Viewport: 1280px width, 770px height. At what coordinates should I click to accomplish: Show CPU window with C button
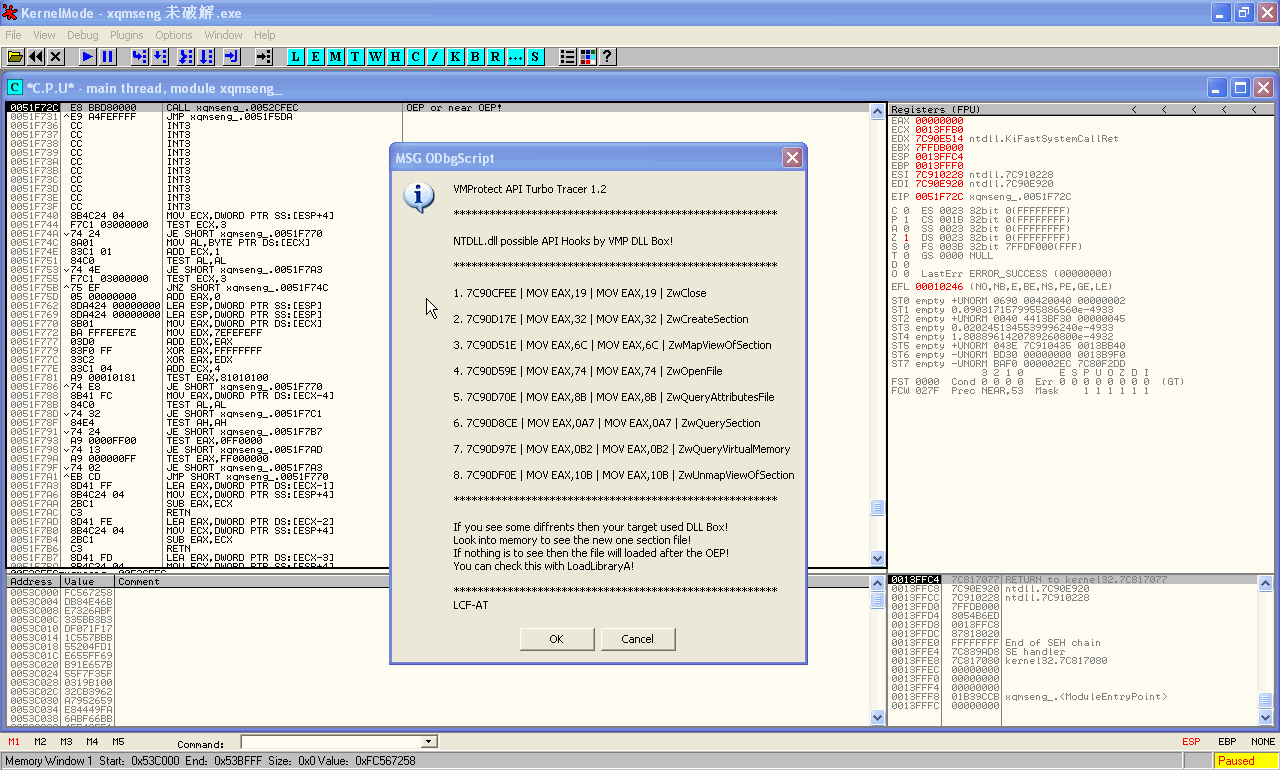[x=415, y=57]
